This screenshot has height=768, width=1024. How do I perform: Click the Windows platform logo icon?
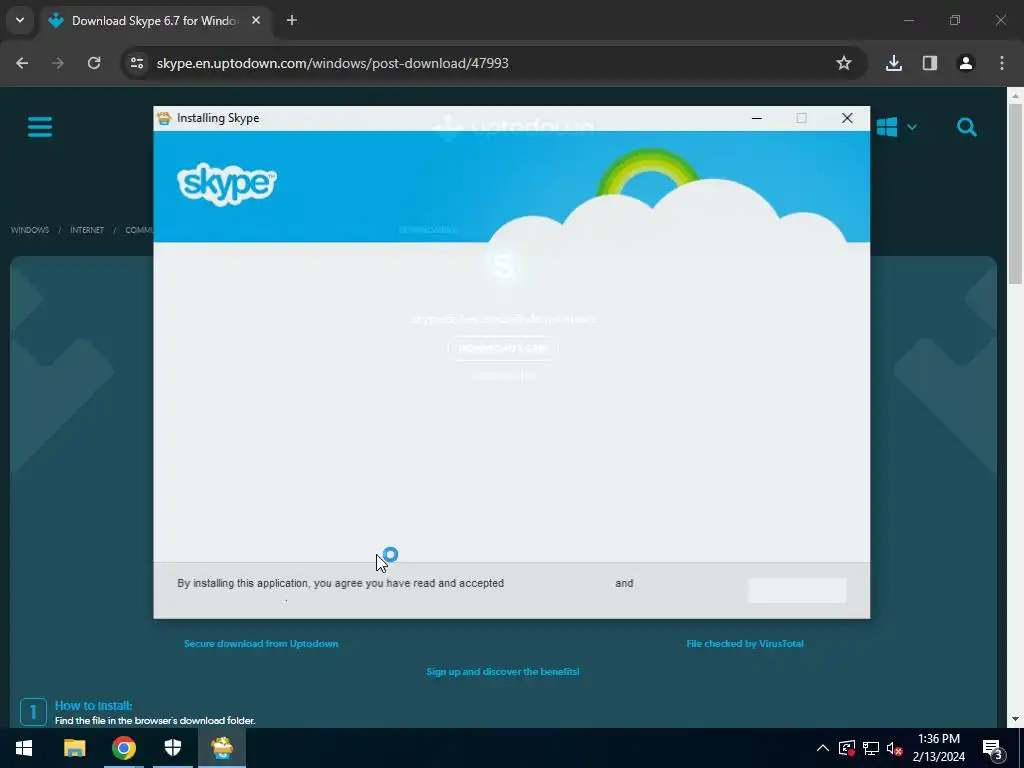point(886,127)
